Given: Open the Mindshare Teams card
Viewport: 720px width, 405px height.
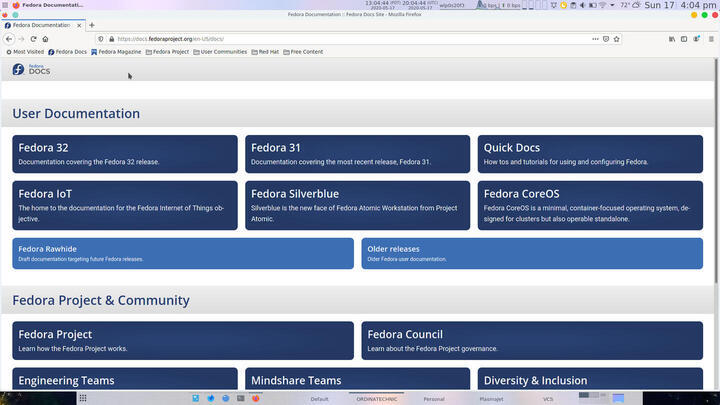Looking at the screenshot, I should point(357,379).
